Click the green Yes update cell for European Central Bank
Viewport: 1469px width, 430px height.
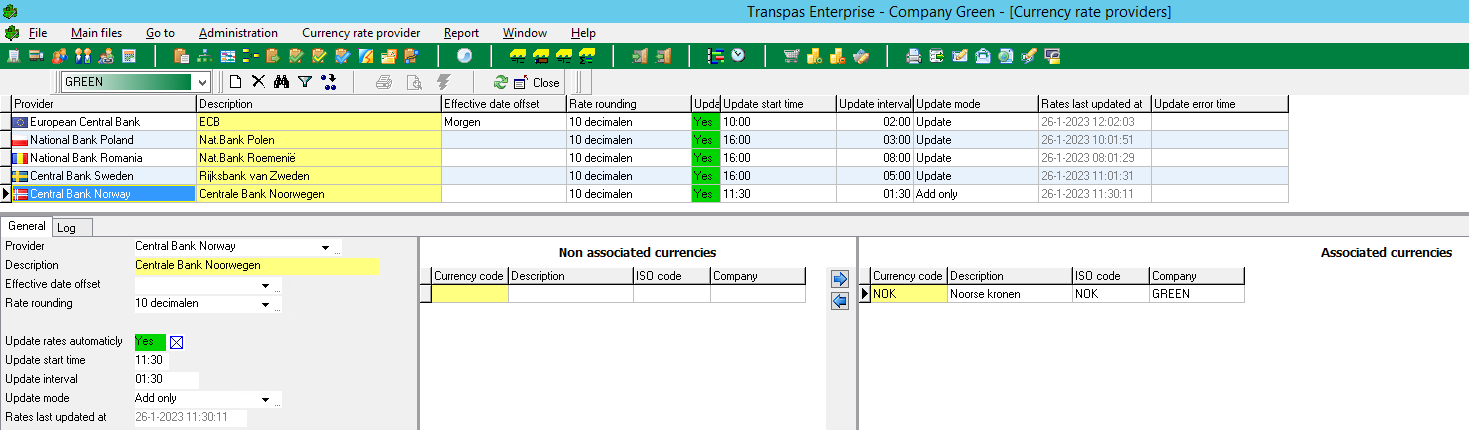[x=705, y=122]
